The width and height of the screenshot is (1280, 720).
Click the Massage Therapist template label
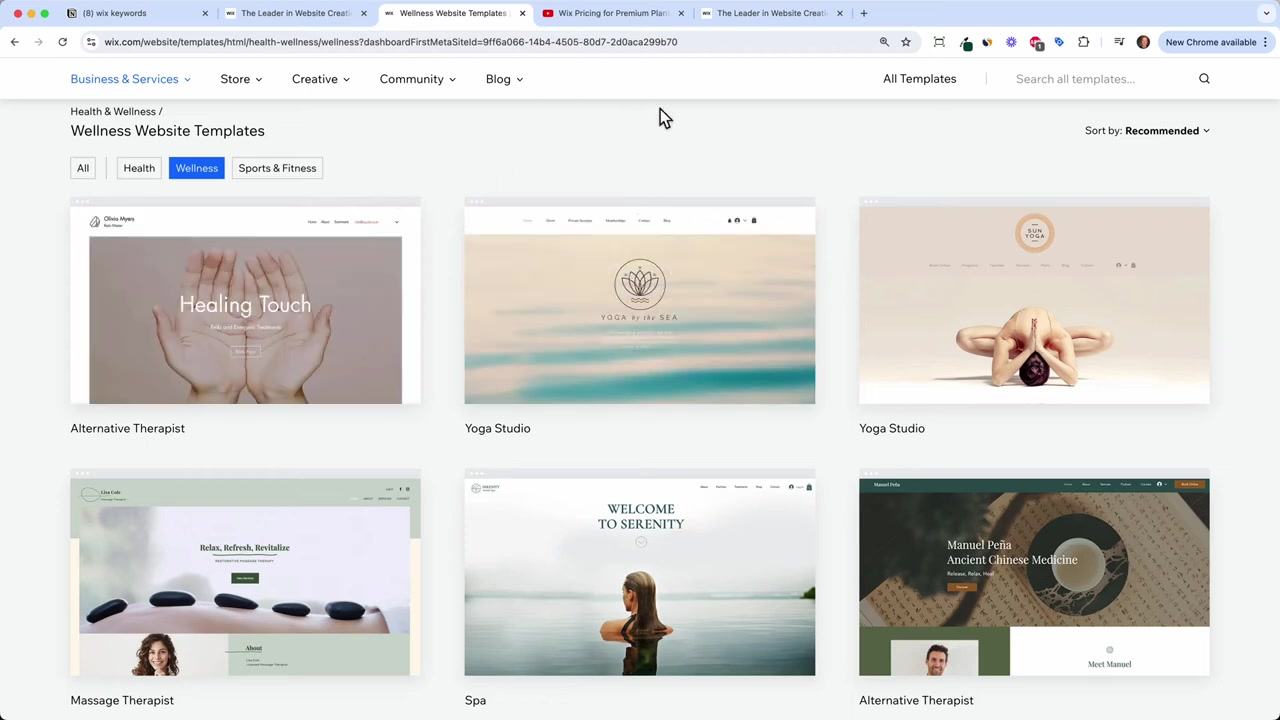[122, 700]
